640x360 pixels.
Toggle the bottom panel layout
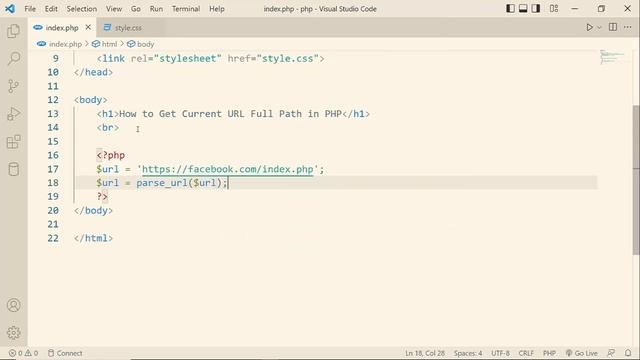523,9
